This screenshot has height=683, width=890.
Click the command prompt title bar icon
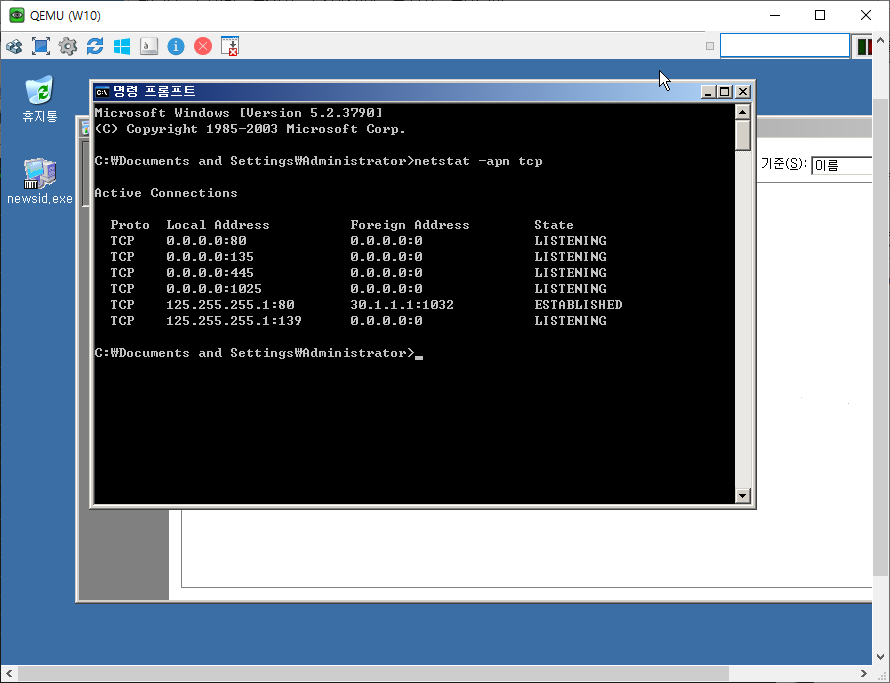102,92
